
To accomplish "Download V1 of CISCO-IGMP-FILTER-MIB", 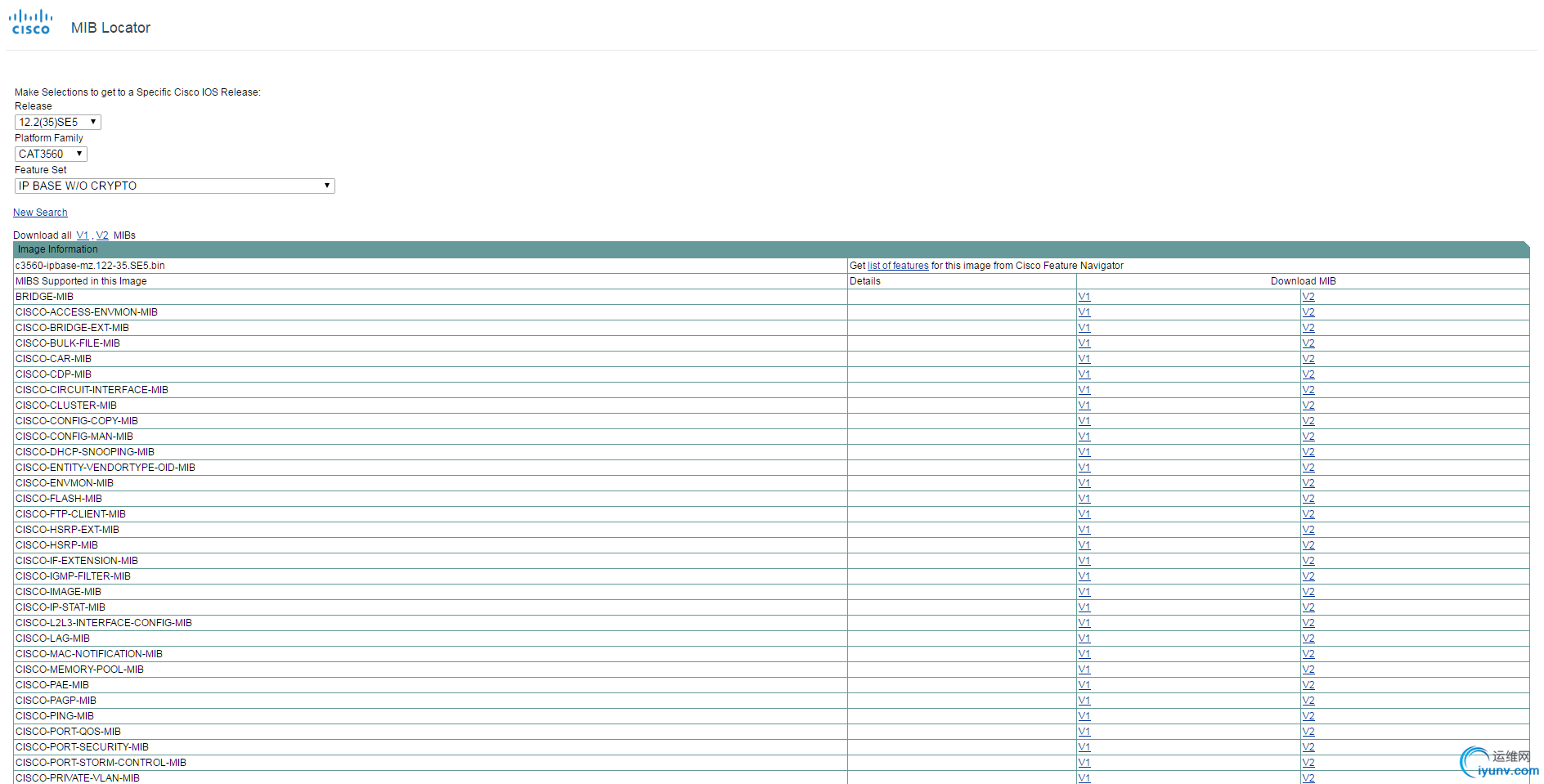I will (x=1084, y=576).
